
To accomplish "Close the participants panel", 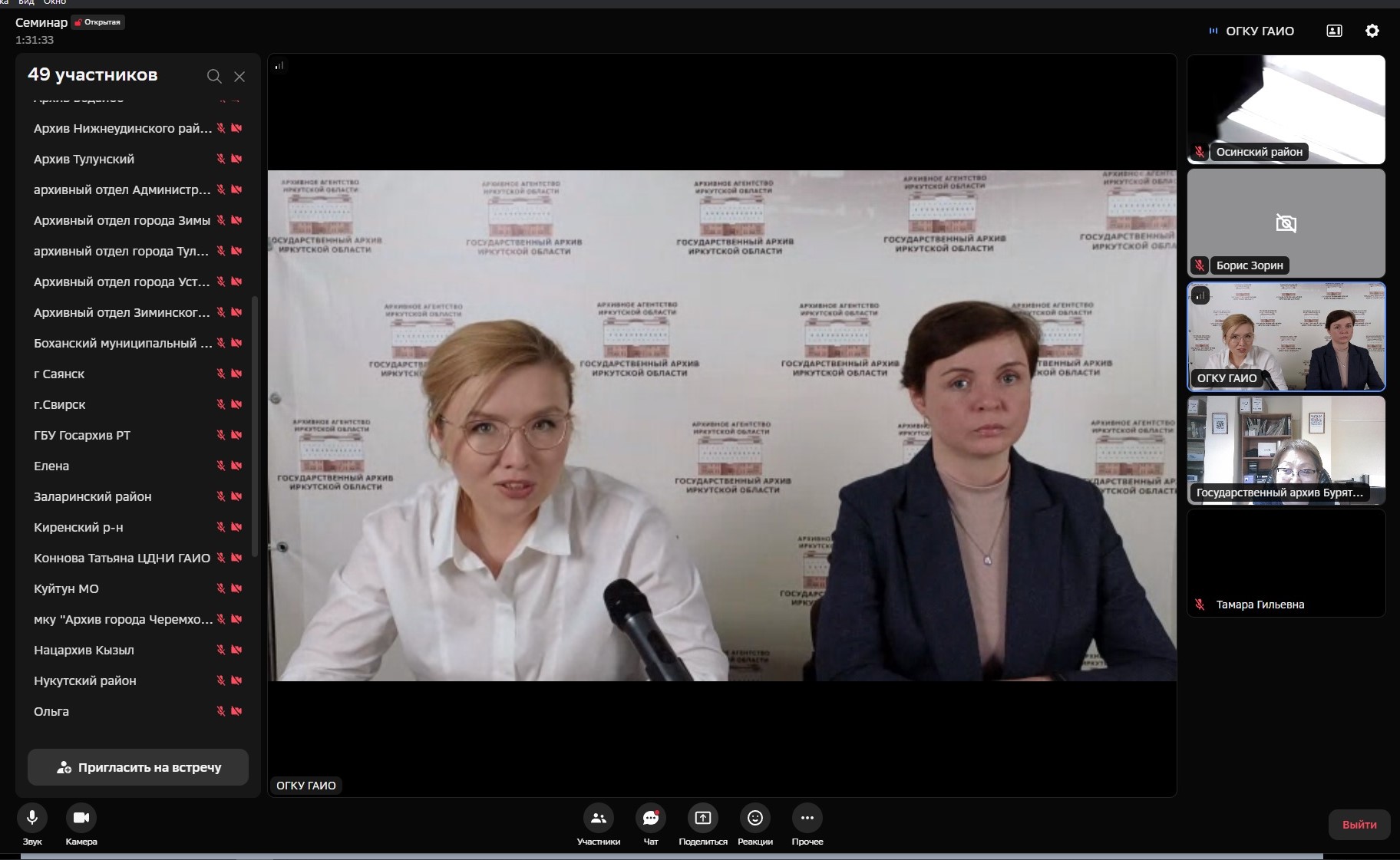I will pos(239,76).
